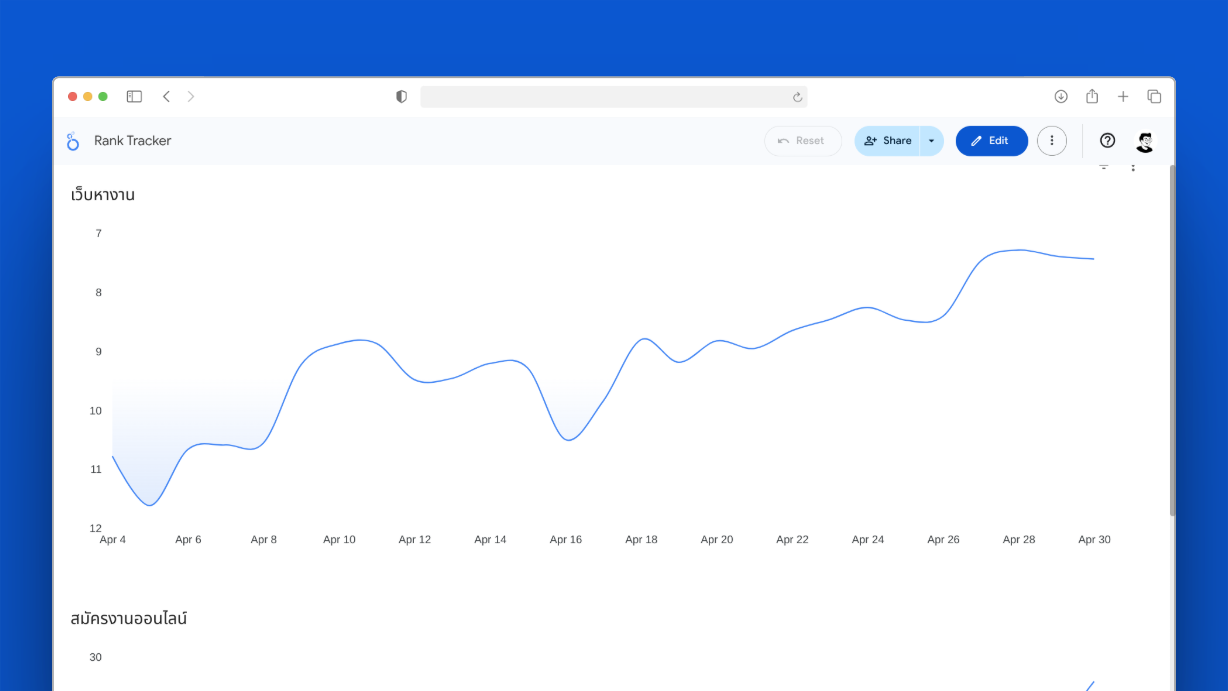Click the Share button
This screenshot has height=691, width=1228.
[x=887, y=141]
